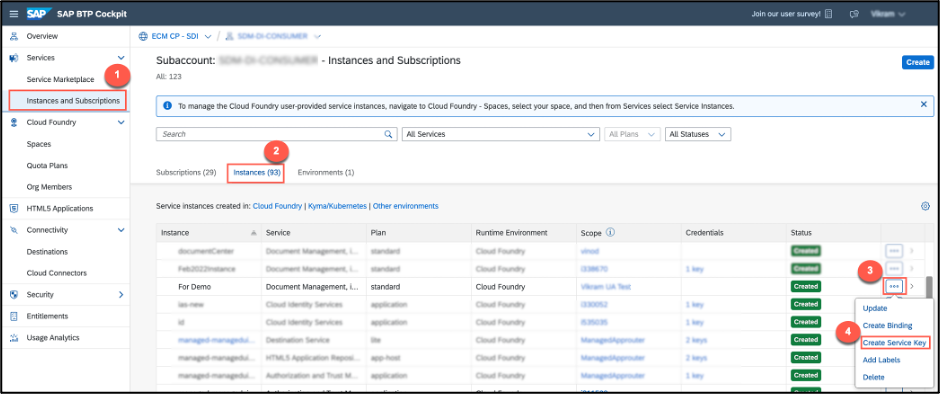
Task: Click the For Demo row actions button
Action: click(x=894, y=287)
